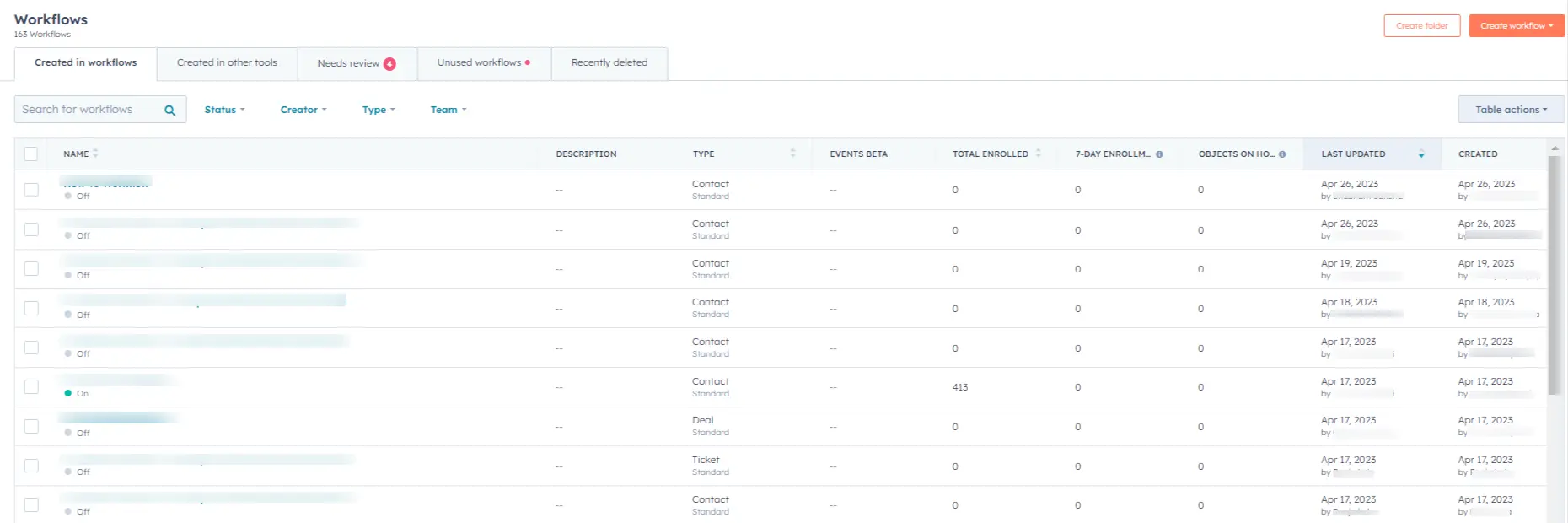Screen dimensions: 1568x523
Task: Toggle select-all header checkbox
Action: [31, 154]
